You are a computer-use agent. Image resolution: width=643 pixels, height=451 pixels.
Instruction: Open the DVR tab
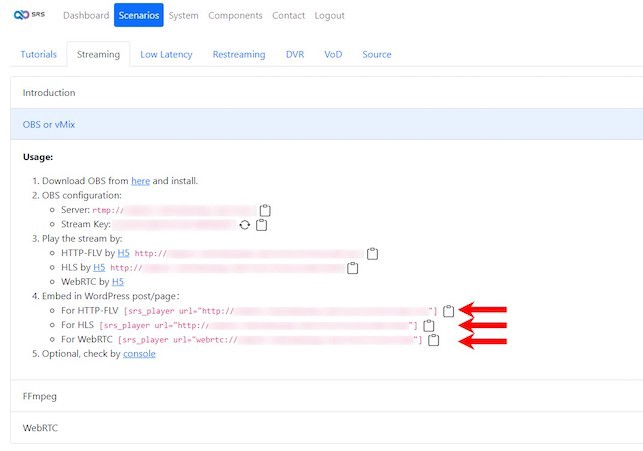point(295,54)
